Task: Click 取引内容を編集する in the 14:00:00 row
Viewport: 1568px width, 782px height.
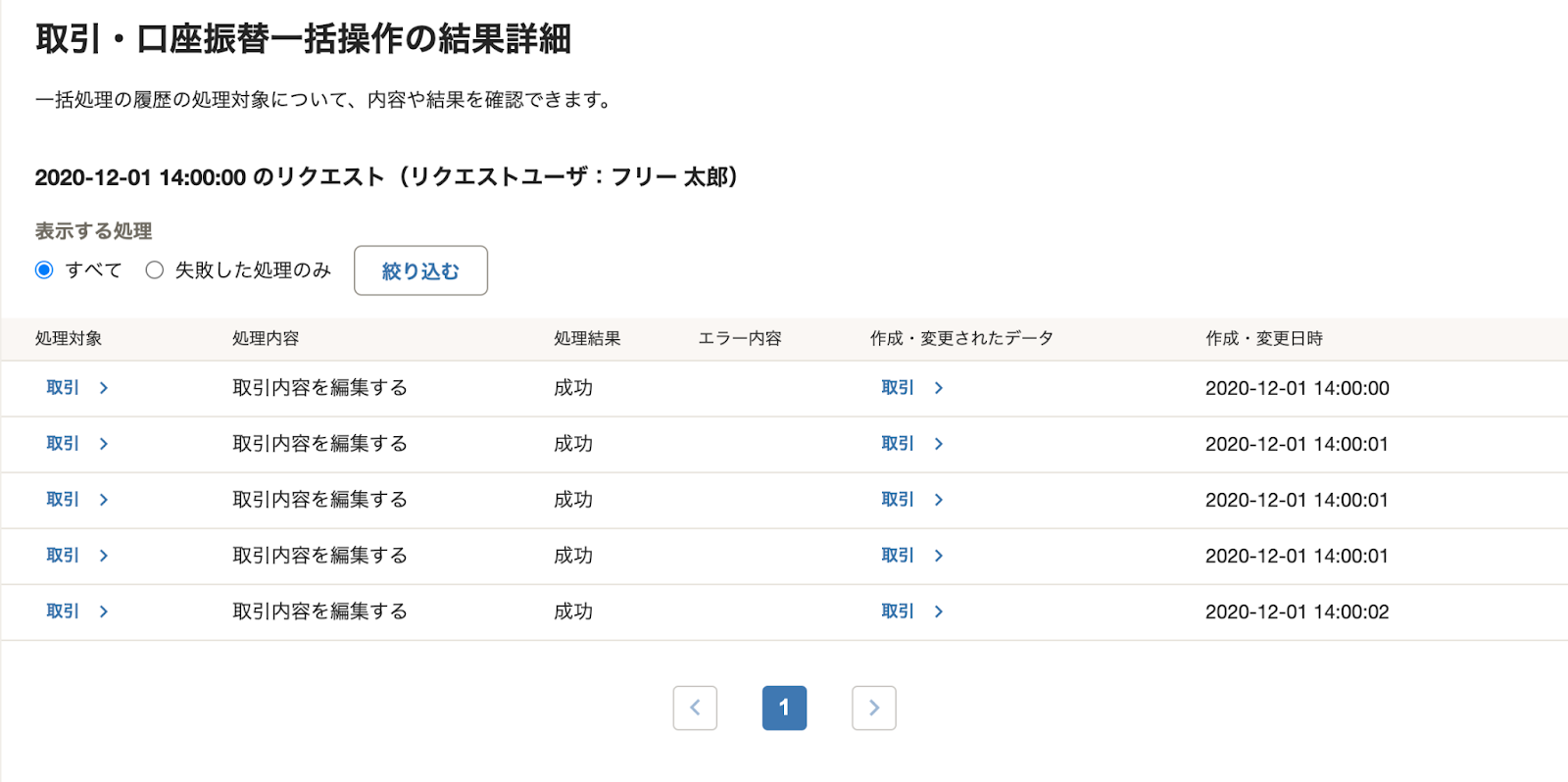Action: click(x=319, y=388)
